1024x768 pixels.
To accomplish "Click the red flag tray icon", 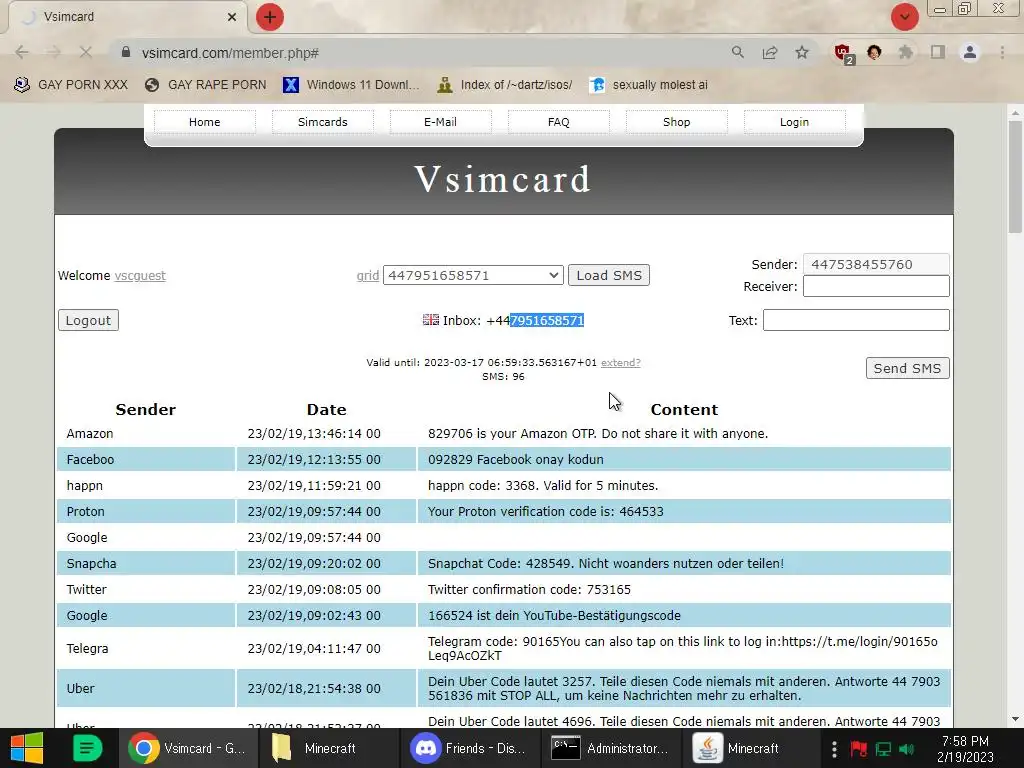I will (859, 748).
